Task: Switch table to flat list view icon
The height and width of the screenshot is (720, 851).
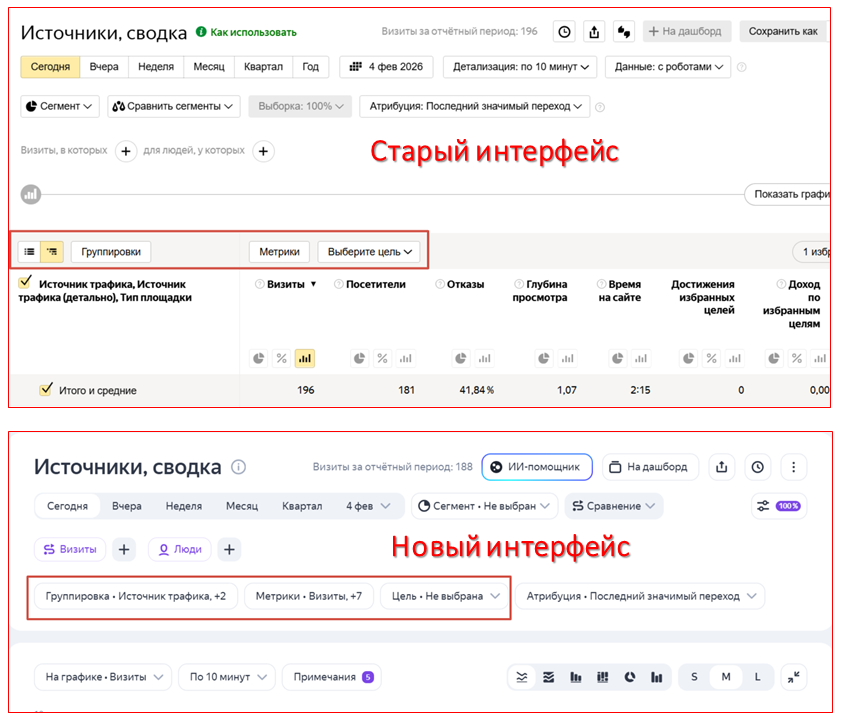Action: point(30,252)
